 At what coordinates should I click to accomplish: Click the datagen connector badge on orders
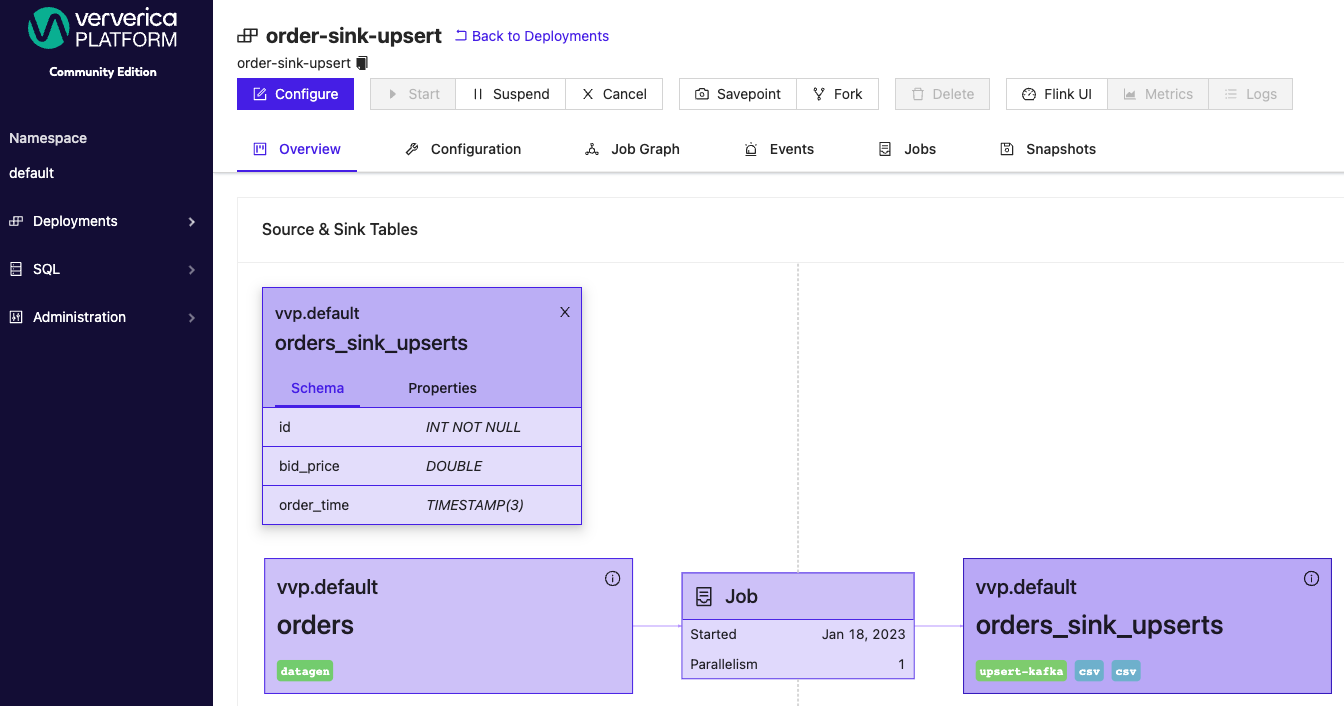pyautogui.click(x=305, y=670)
